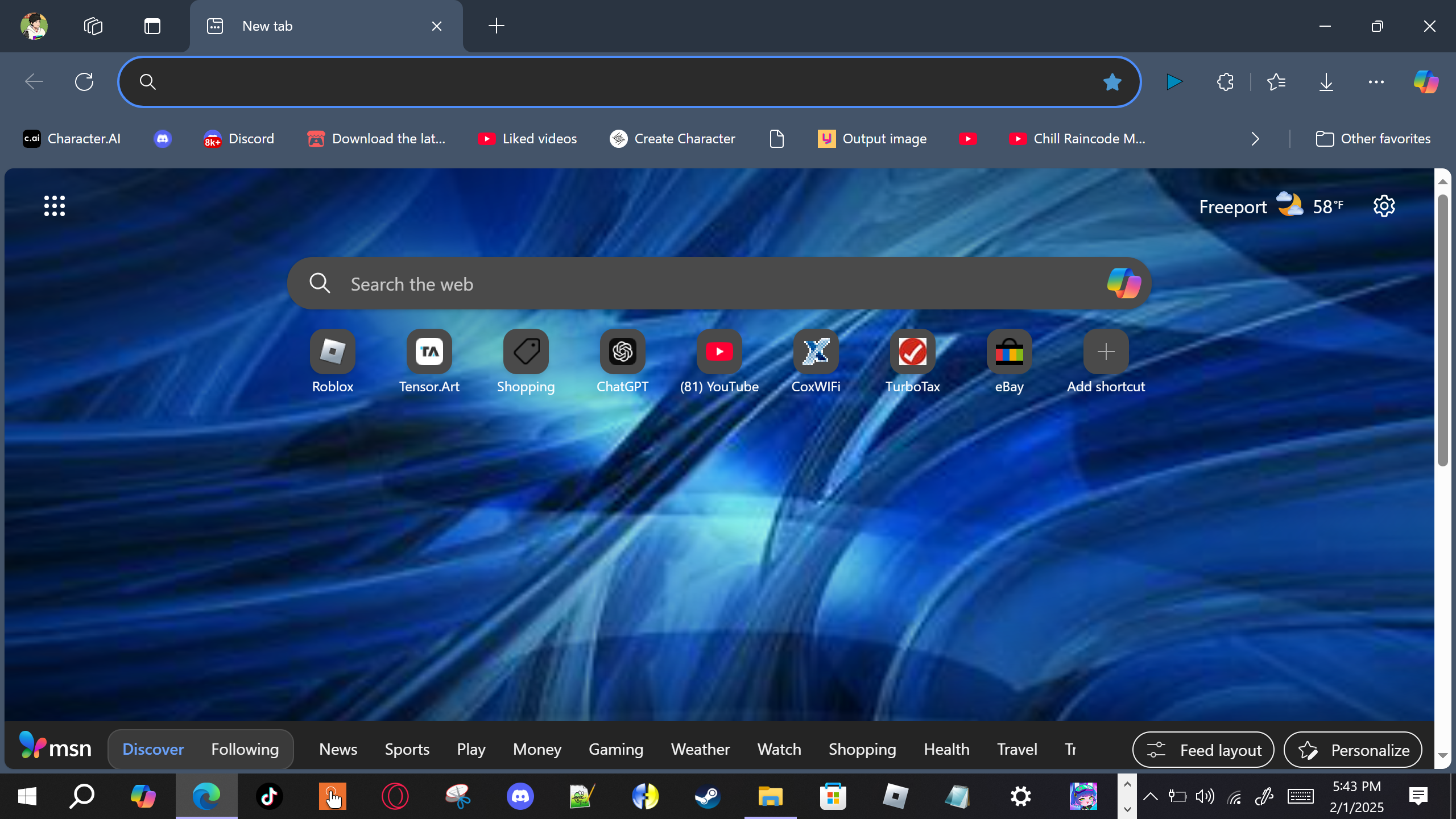Open Settings and more ellipsis menu
Screen dimensions: 1456x819
coord(1376,82)
